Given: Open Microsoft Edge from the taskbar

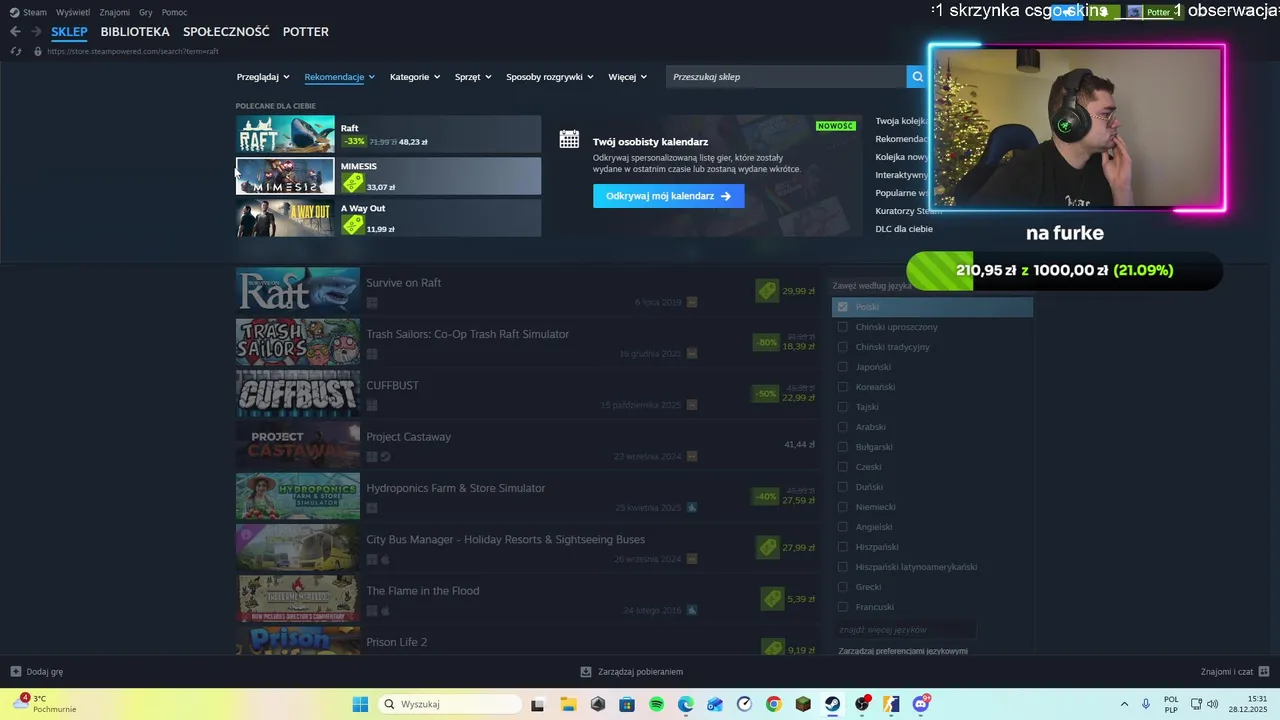Looking at the screenshot, I should click(x=686, y=704).
